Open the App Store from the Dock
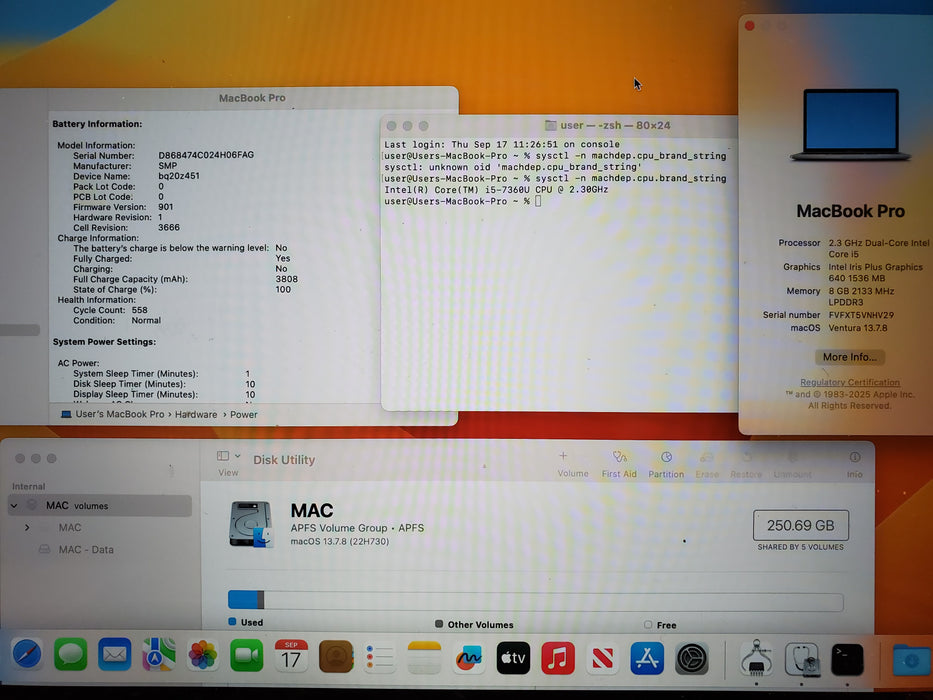 [647, 659]
